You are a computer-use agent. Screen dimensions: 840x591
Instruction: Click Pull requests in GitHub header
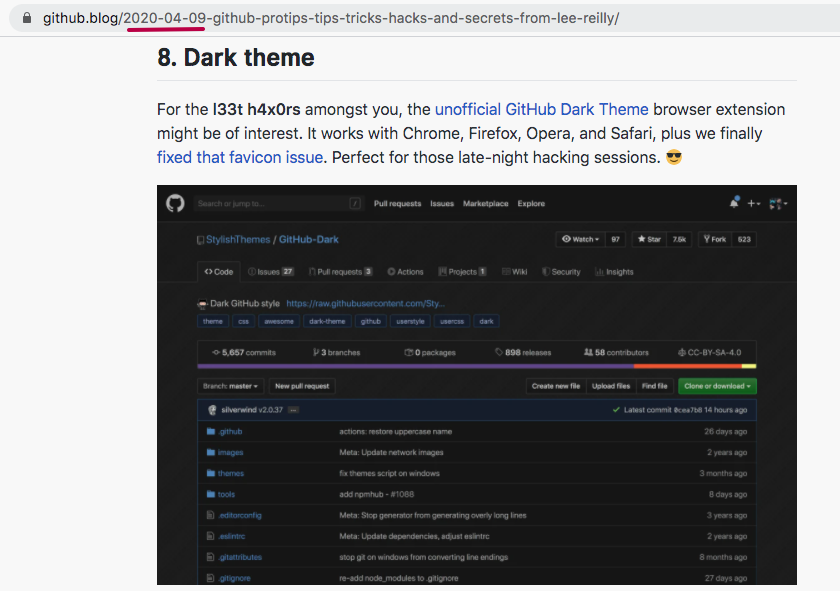(x=397, y=204)
